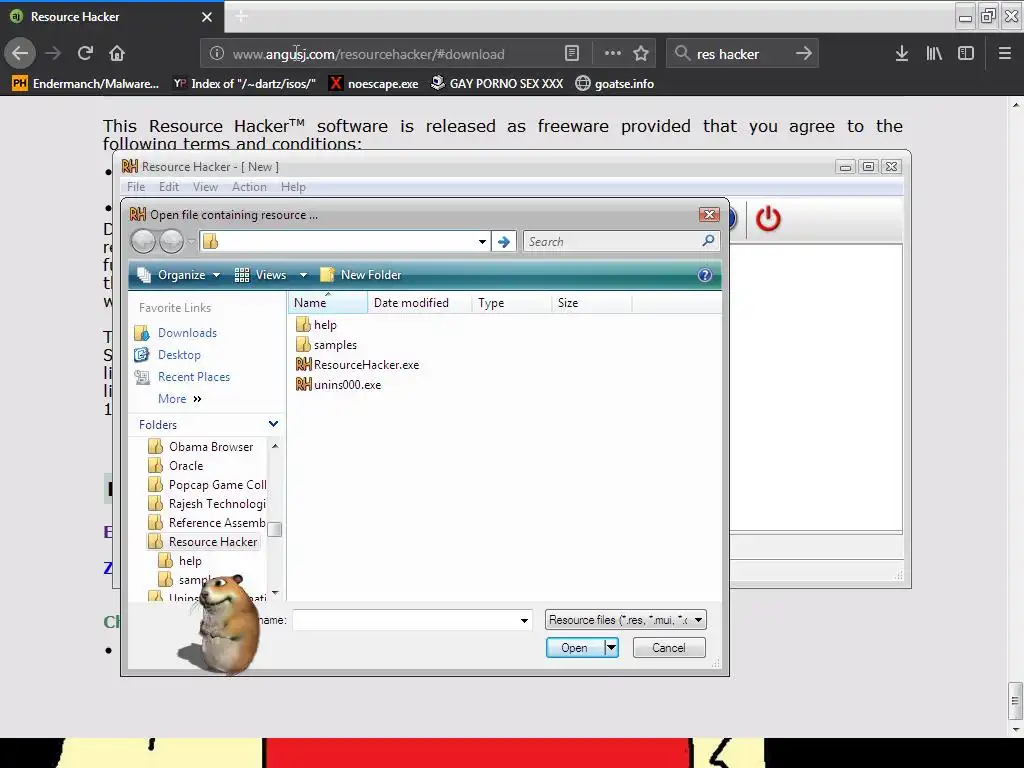Screen dimensions: 1024x768
Task: Select Rajesh Technologi folder in tree
Action: (207, 504)
